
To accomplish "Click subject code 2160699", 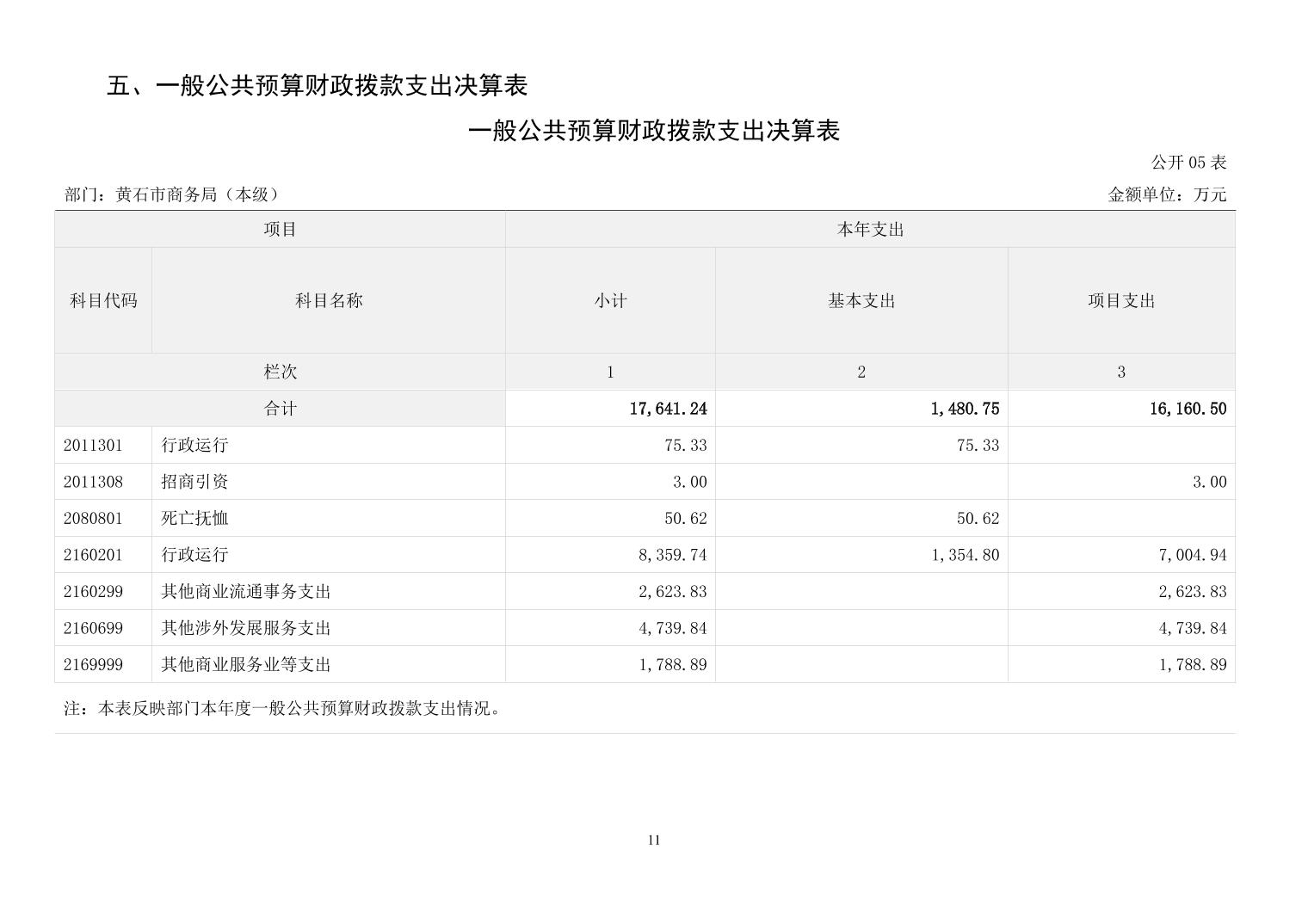I will click(x=93, y=628).
